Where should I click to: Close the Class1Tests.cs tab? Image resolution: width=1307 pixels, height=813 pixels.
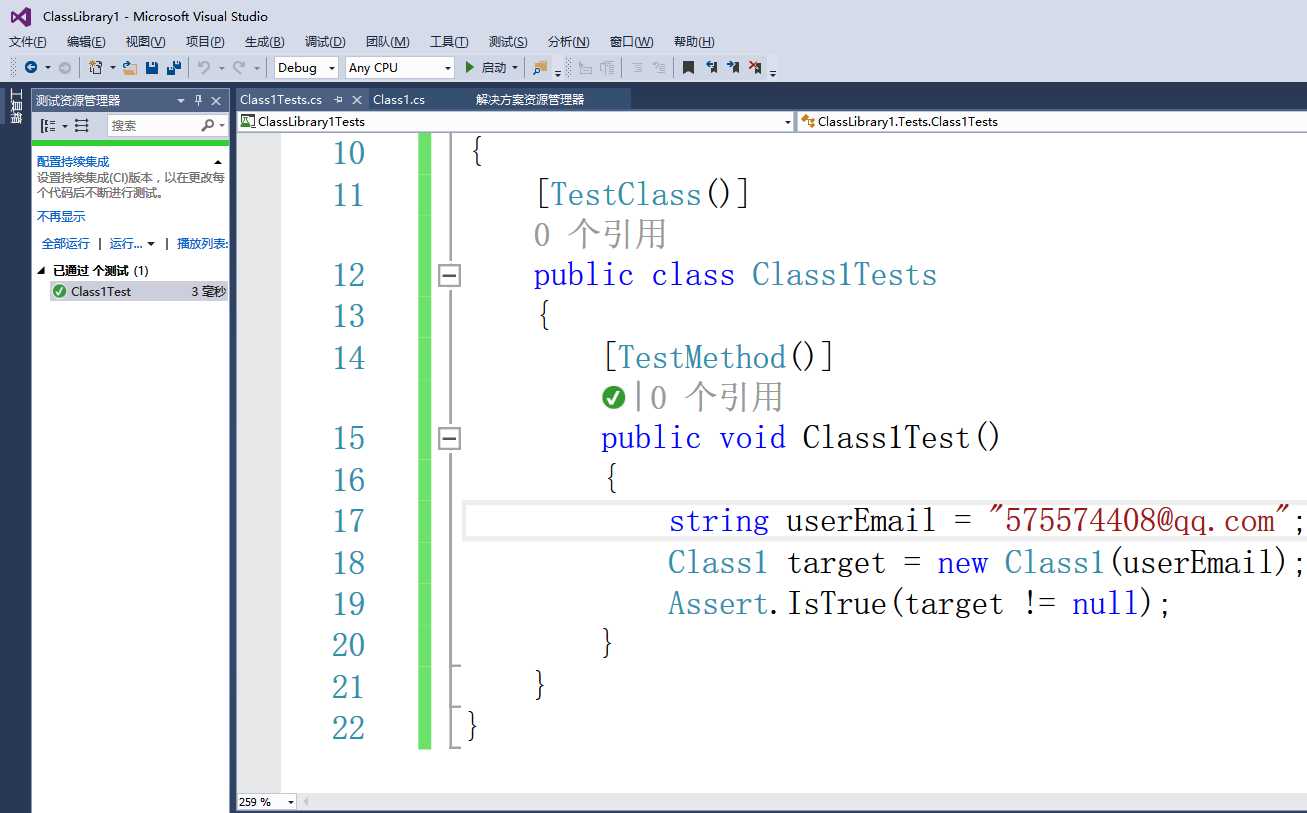357,99
